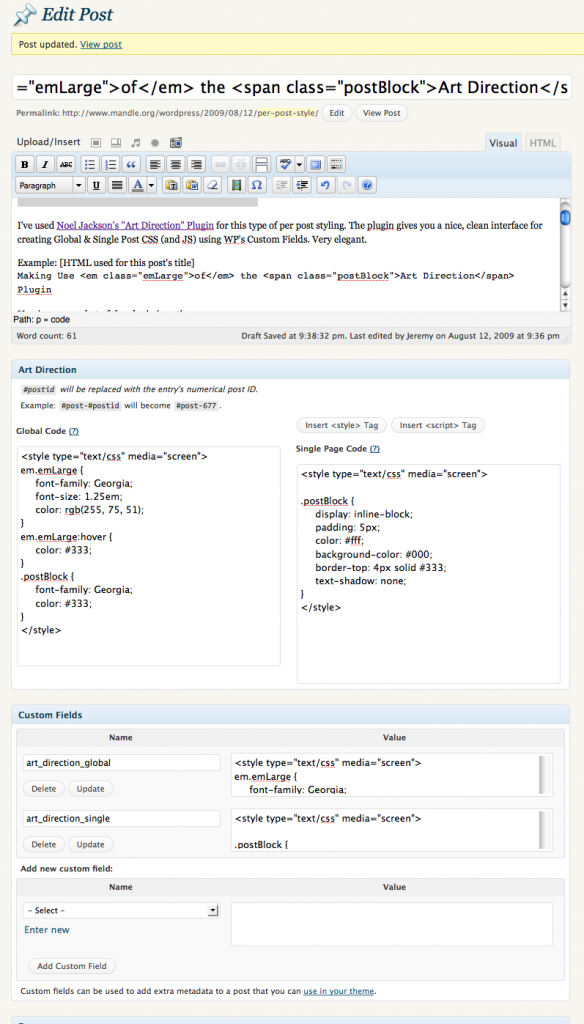This screenshot has width=584, height=1024.
Task: Open the custom field Select name dropdown
Action: pos(122,910)
